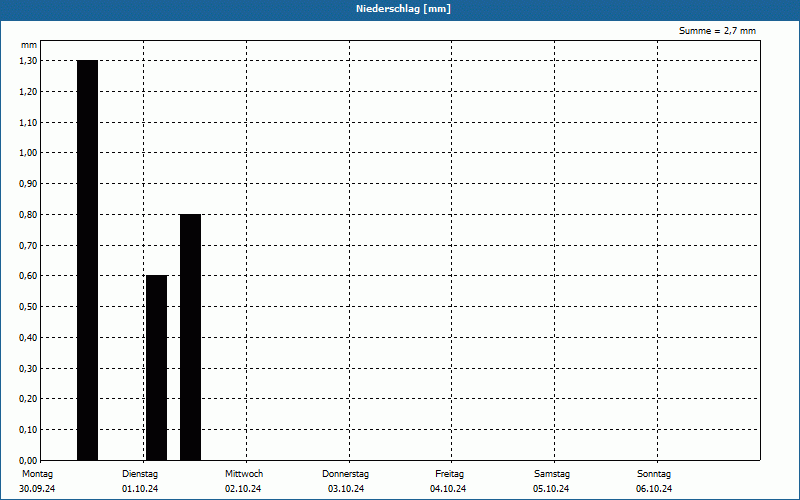The image size is (800, 500).
Task: Click the y-axis value "0,40"
Action: 28,338
